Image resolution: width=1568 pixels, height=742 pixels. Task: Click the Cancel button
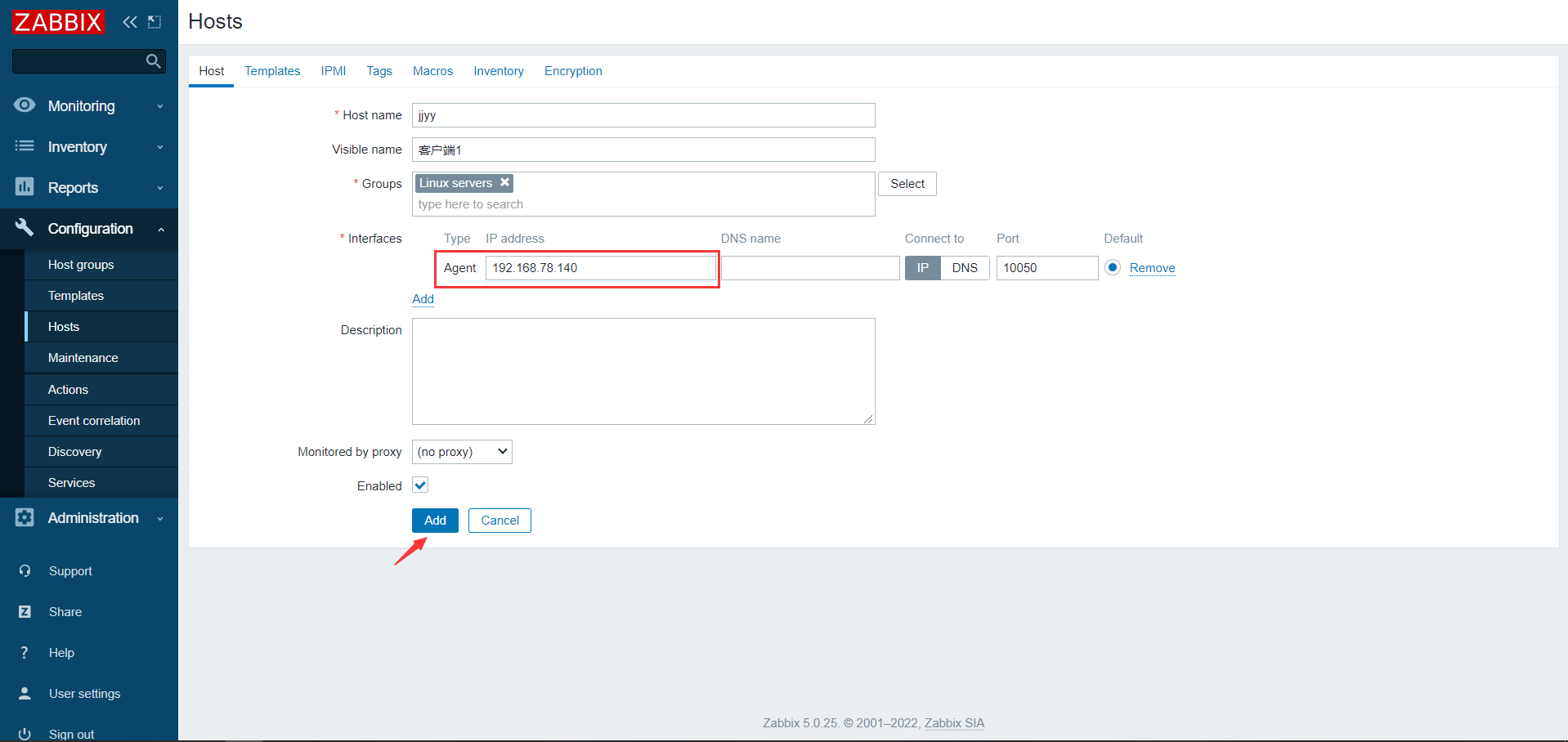500,521
